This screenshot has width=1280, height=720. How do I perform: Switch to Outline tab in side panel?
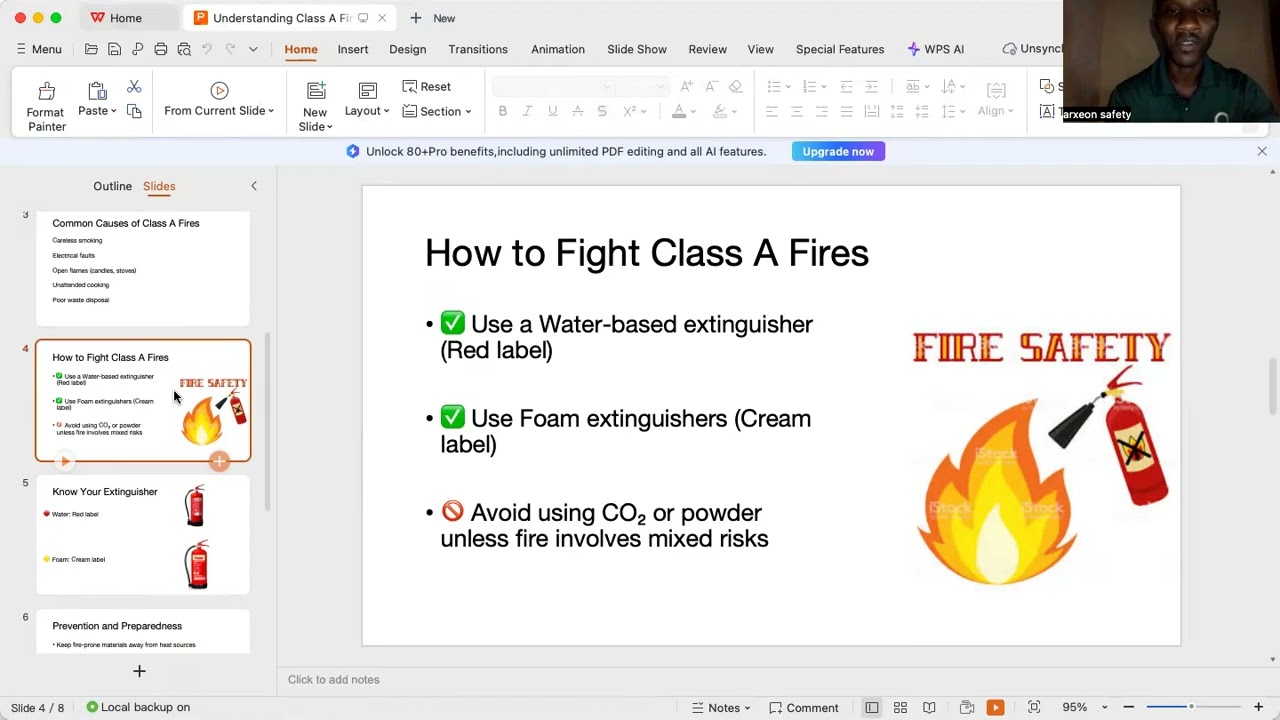click(x=112, y=186)
